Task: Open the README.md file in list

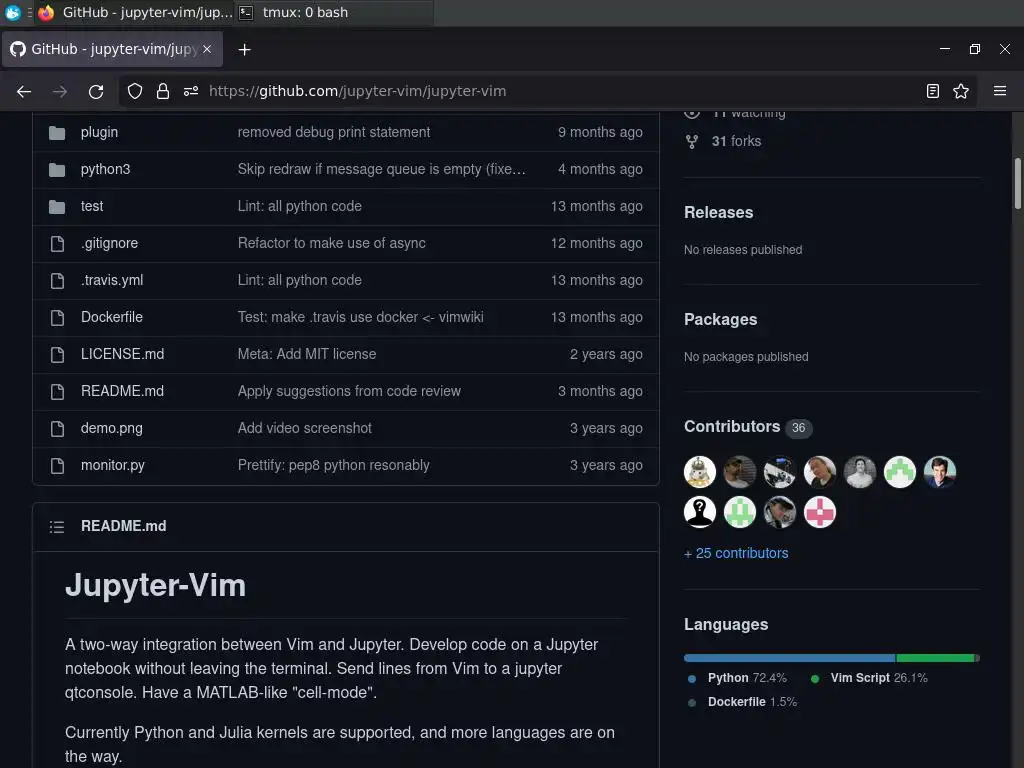Action: pos(122,391)
